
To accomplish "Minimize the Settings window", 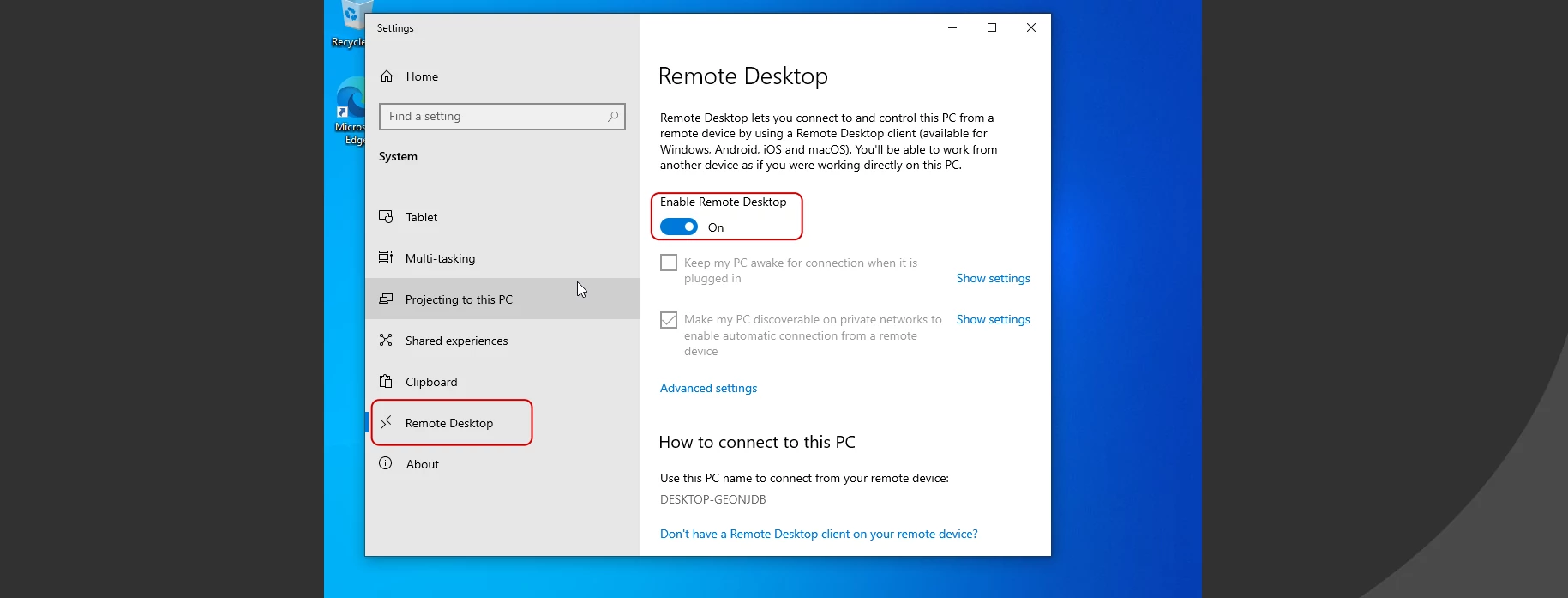I will pyautogui.click(x=952, y=27).
